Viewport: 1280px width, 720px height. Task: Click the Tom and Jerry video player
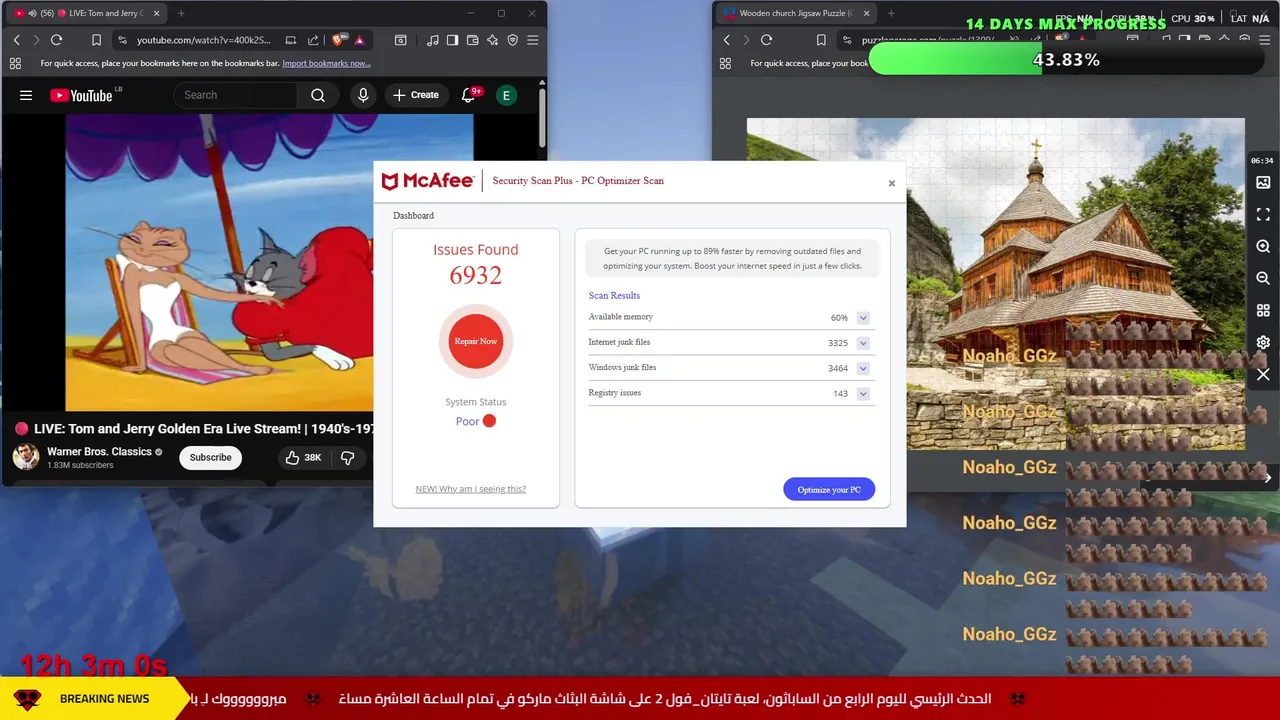coord(219,263)
